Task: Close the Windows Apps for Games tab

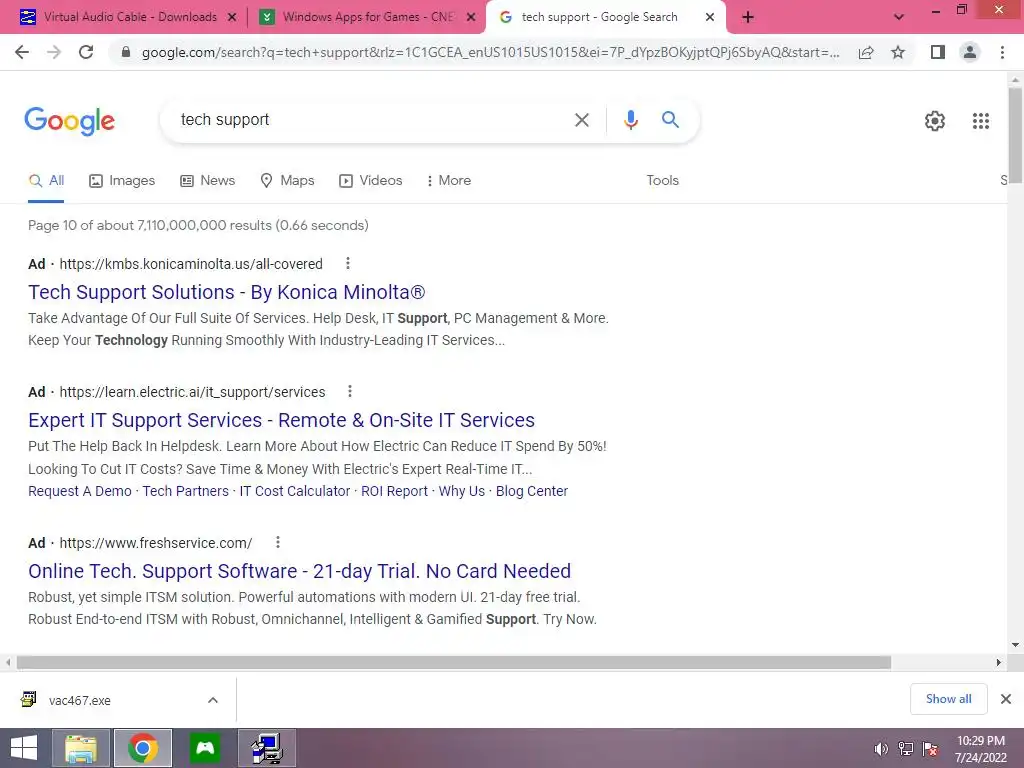Action: (470, 18)
